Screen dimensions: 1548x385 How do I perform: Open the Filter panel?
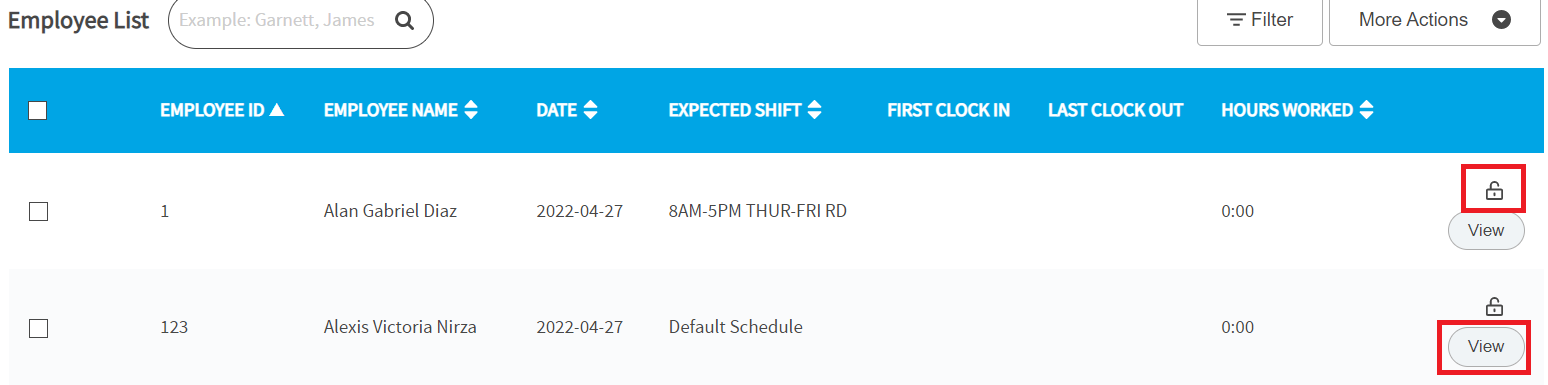(1260, 20)
